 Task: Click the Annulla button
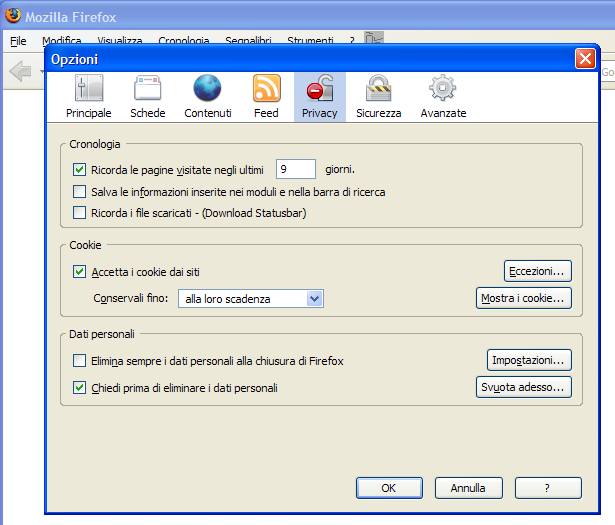click(x=468, y=488)
